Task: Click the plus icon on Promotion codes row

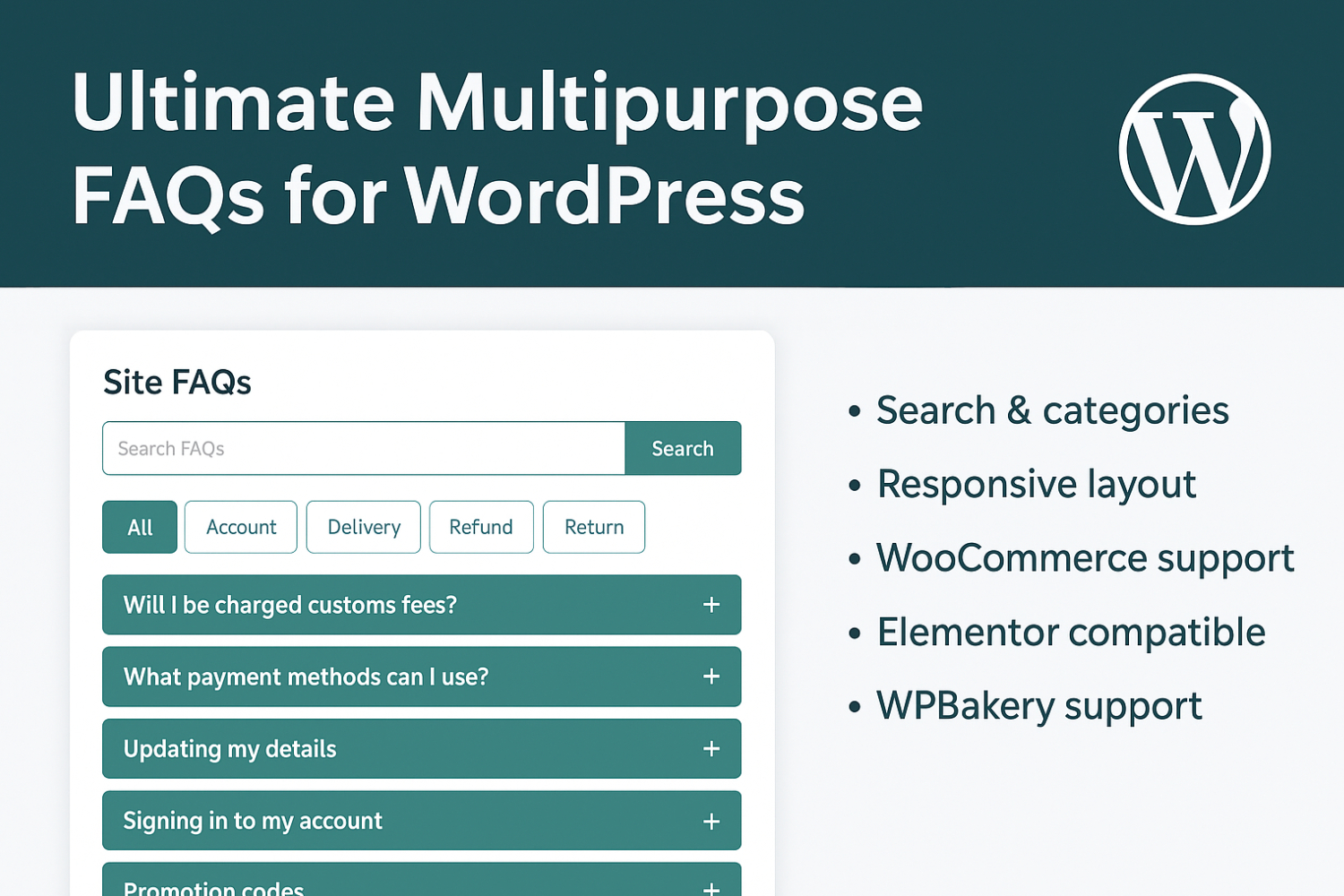Action: click(711, 887)
